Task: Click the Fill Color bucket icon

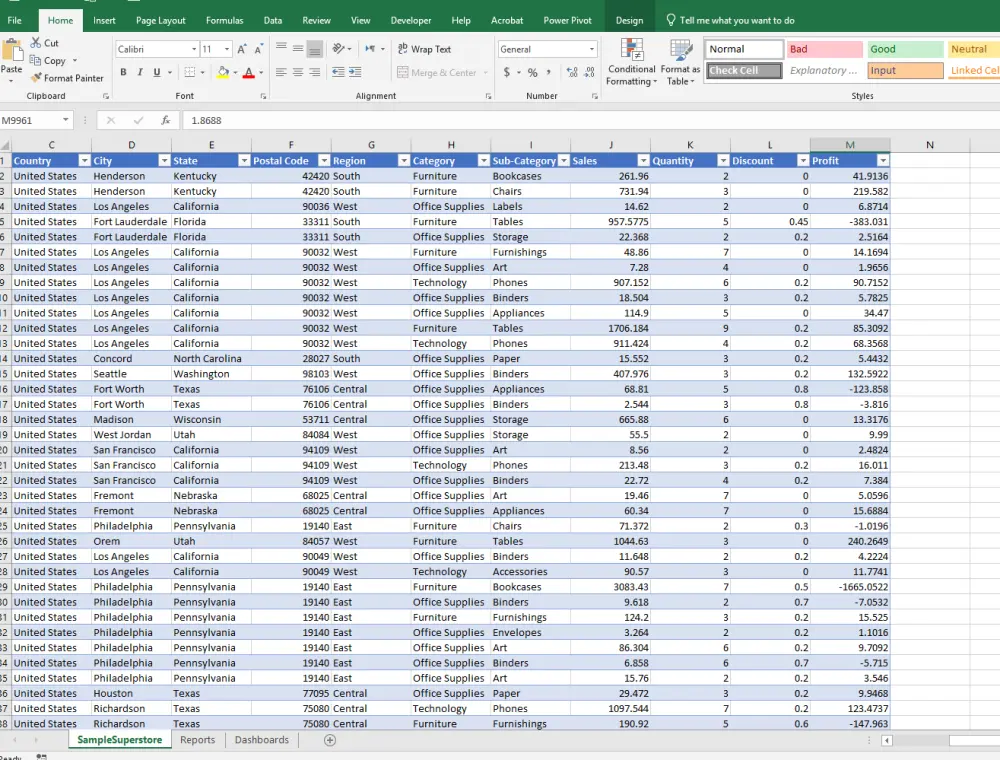Action: (x=223, y=72)
